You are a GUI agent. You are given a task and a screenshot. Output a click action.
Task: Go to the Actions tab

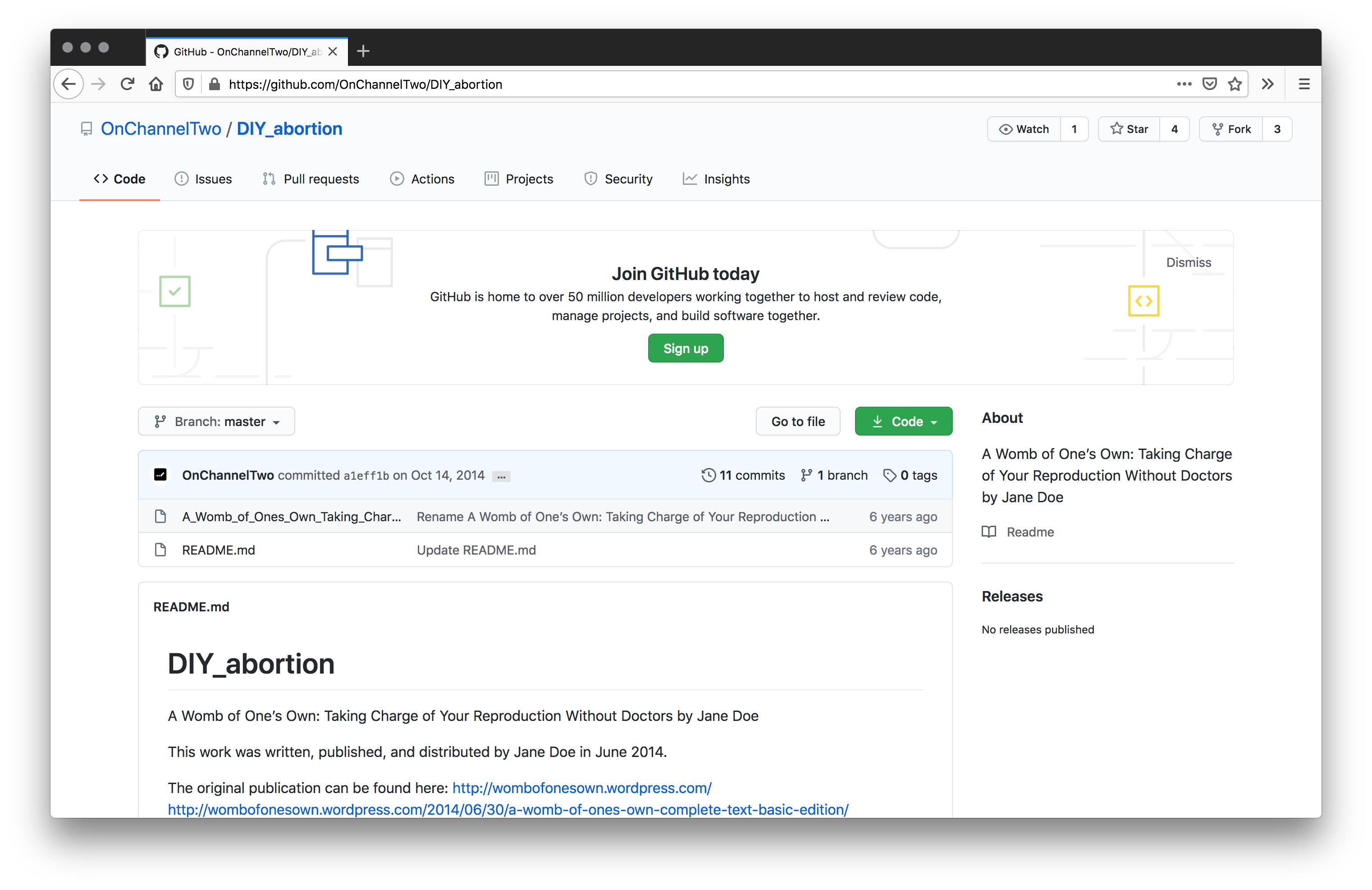tap(423, 179)
